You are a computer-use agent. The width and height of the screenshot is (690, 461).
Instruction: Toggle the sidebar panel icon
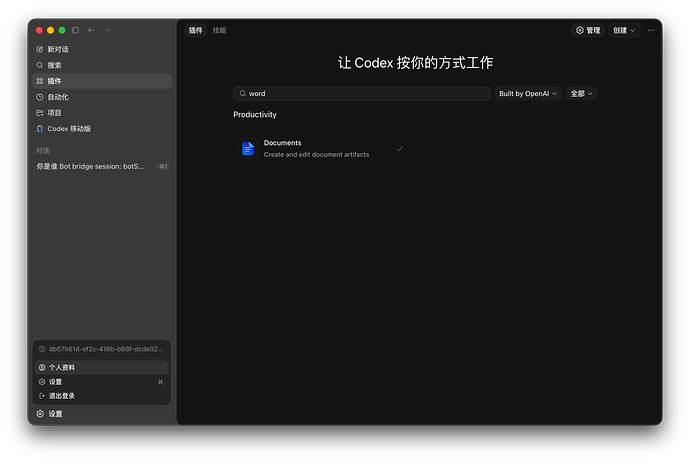tap(75, 30)
